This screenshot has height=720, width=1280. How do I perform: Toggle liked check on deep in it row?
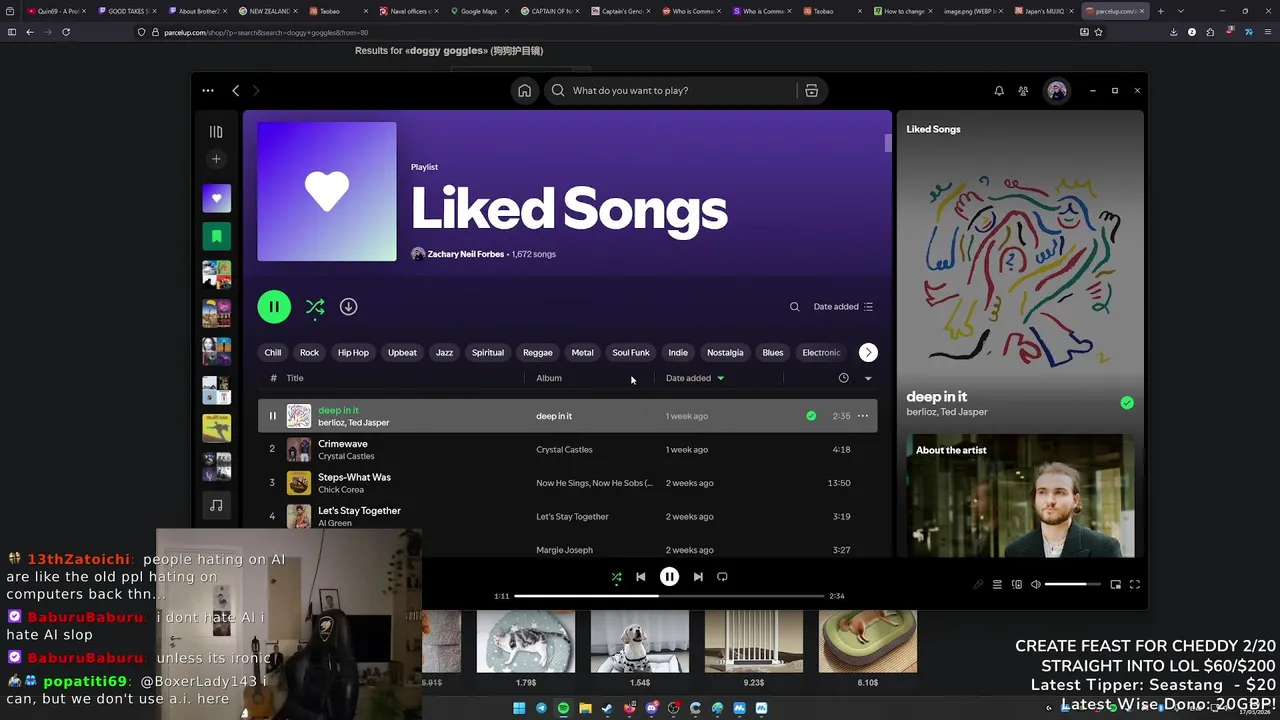(x=811, y=416)
